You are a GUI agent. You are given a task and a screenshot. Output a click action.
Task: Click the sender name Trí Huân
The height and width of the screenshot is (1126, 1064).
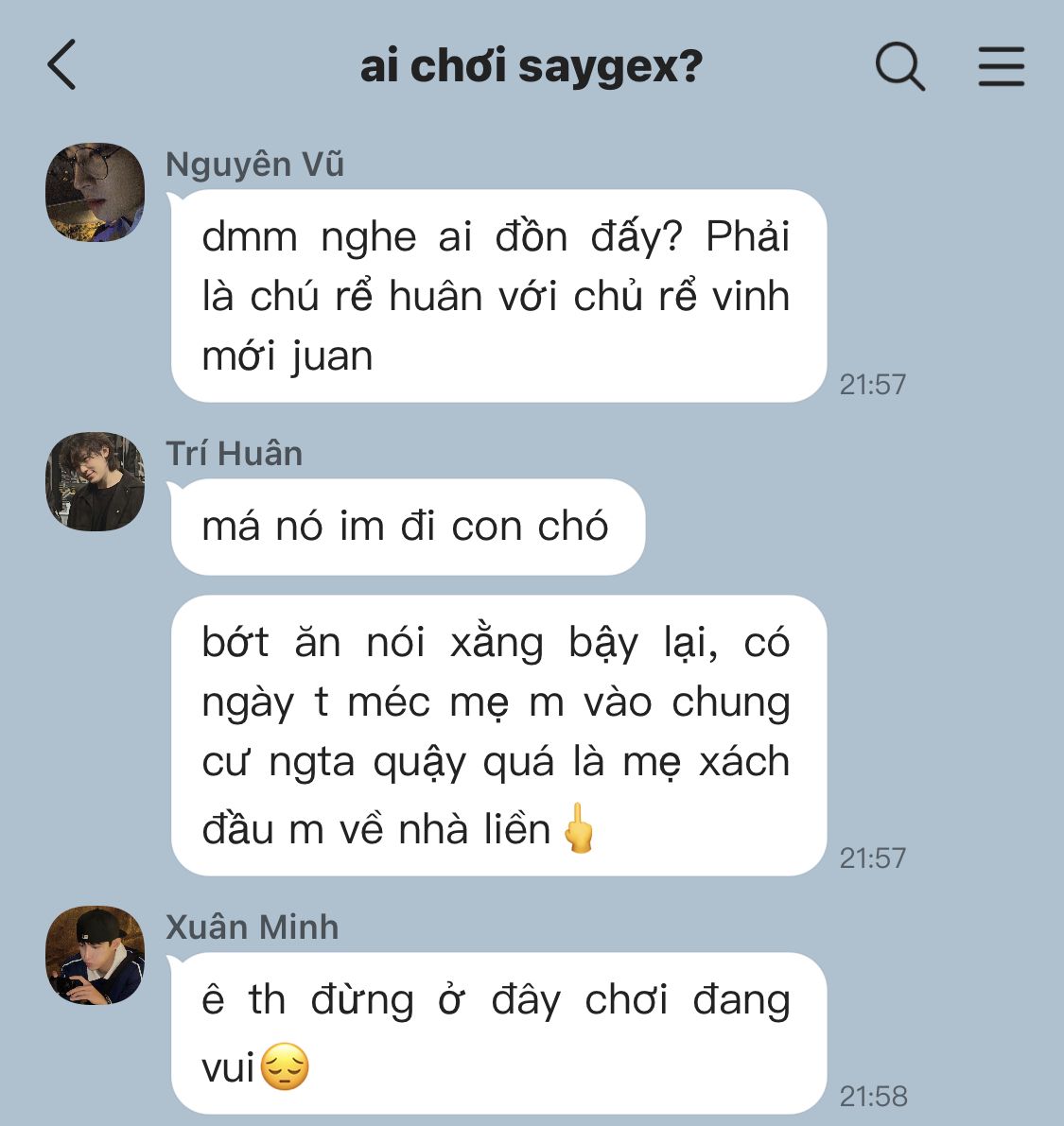click(x=235, y=454)
